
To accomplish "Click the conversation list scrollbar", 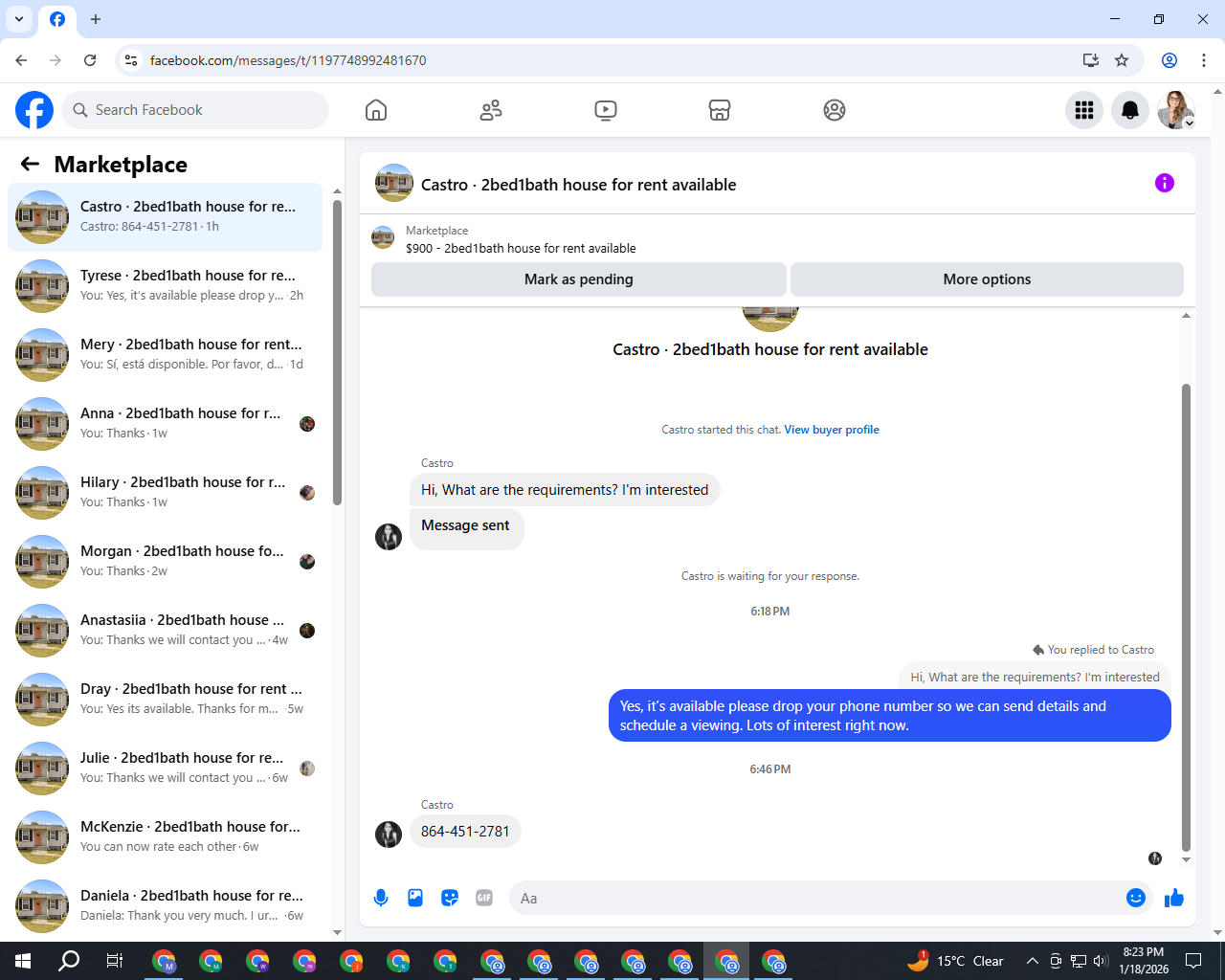I will coord(337,352).
